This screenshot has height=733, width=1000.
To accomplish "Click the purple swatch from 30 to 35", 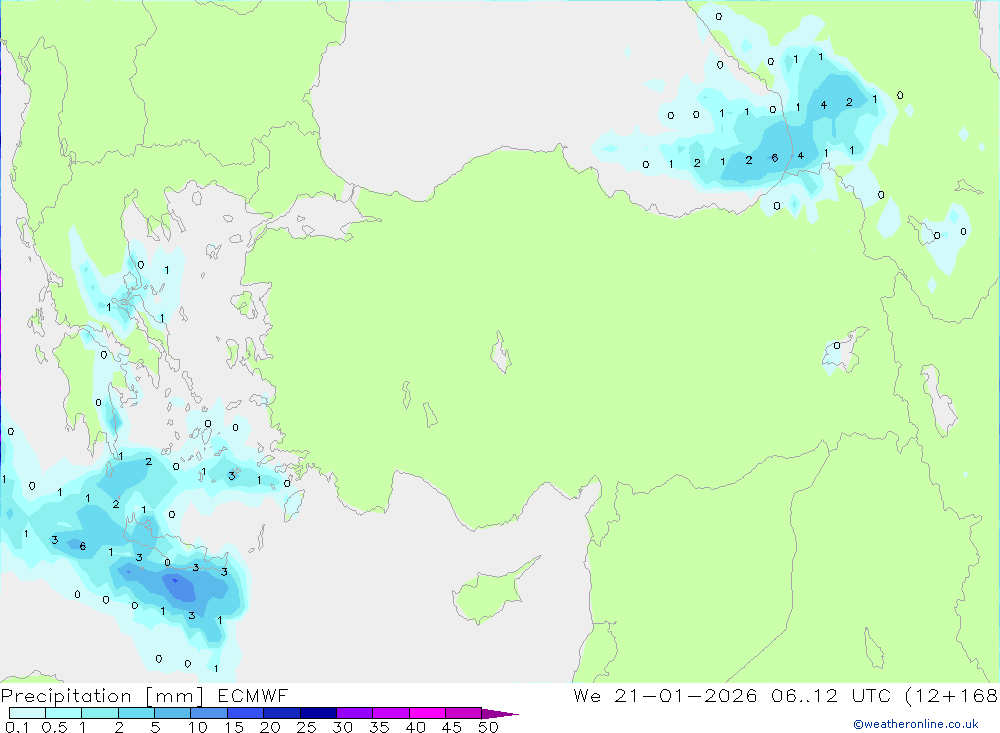I will tap(354, 713).
